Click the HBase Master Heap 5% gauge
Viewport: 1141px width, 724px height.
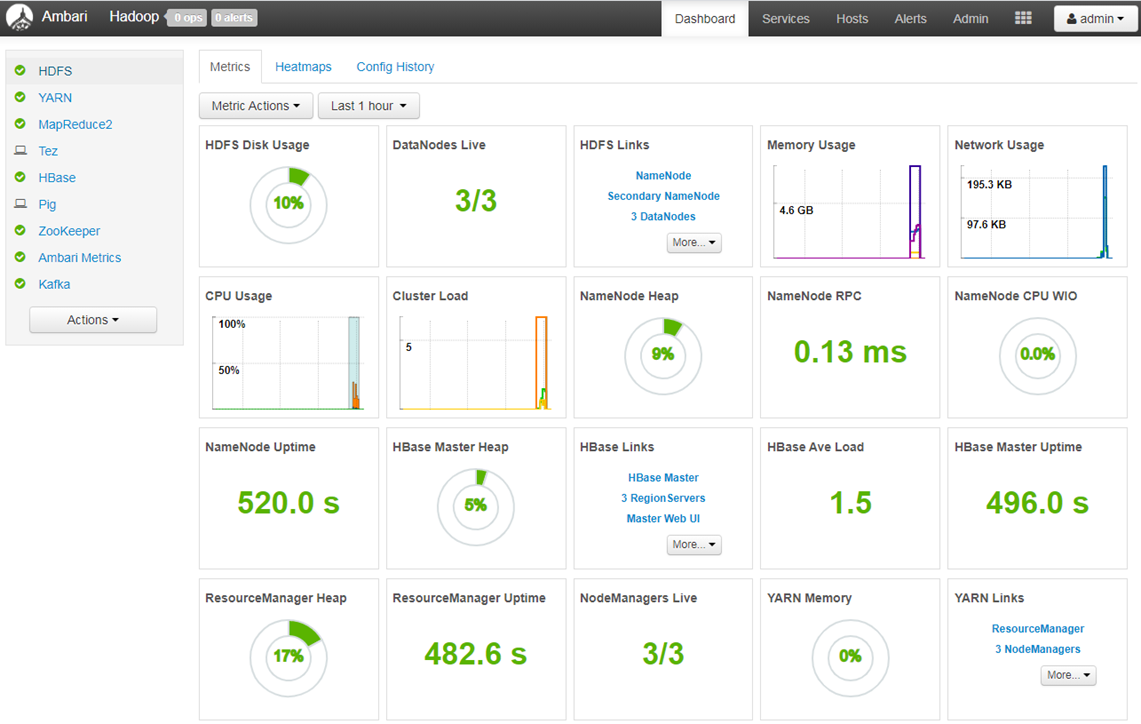476,507
